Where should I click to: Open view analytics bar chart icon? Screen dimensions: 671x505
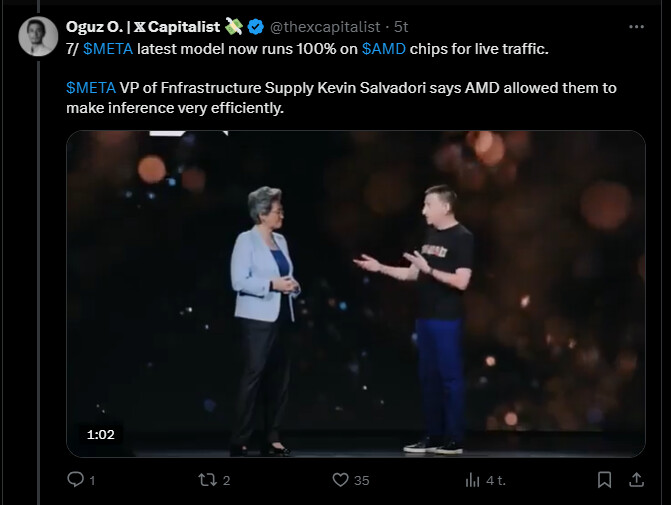473,480
